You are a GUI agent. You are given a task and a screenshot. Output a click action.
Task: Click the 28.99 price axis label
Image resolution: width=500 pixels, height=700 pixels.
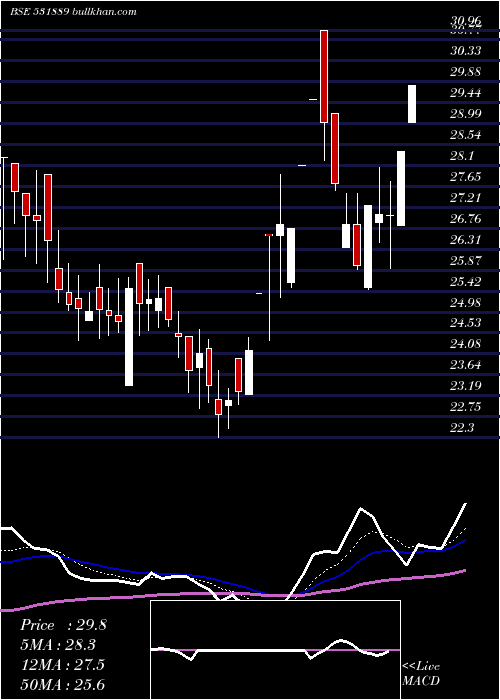point(466,113)
